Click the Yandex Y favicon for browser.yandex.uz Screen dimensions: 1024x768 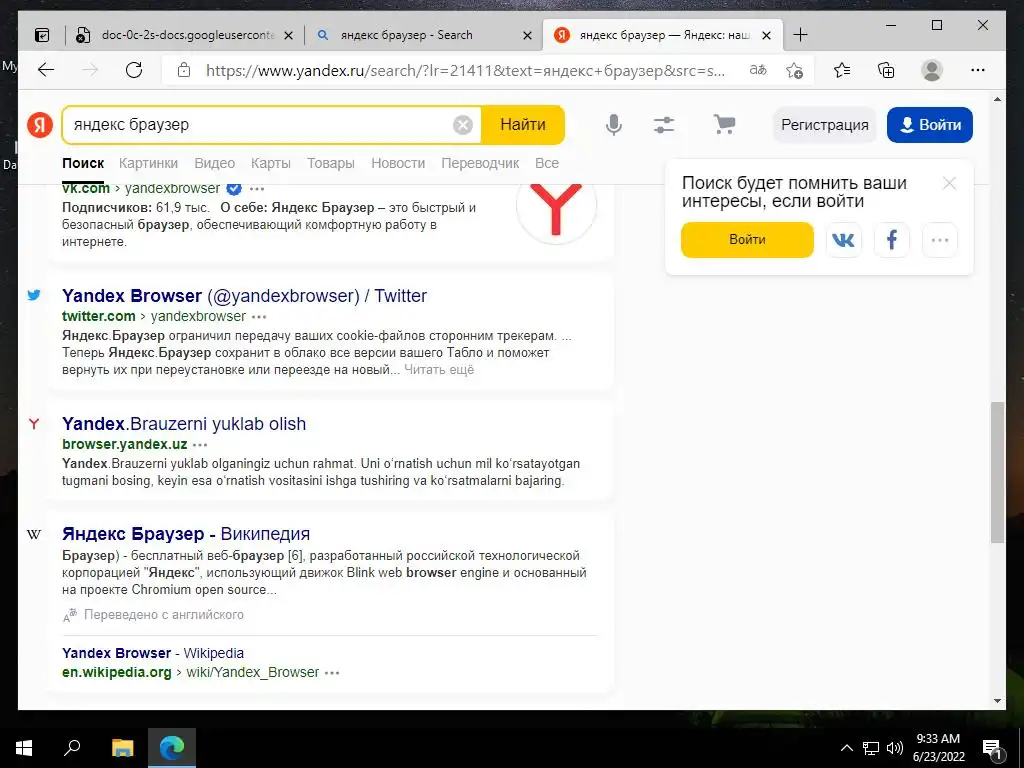pos(34,424)
